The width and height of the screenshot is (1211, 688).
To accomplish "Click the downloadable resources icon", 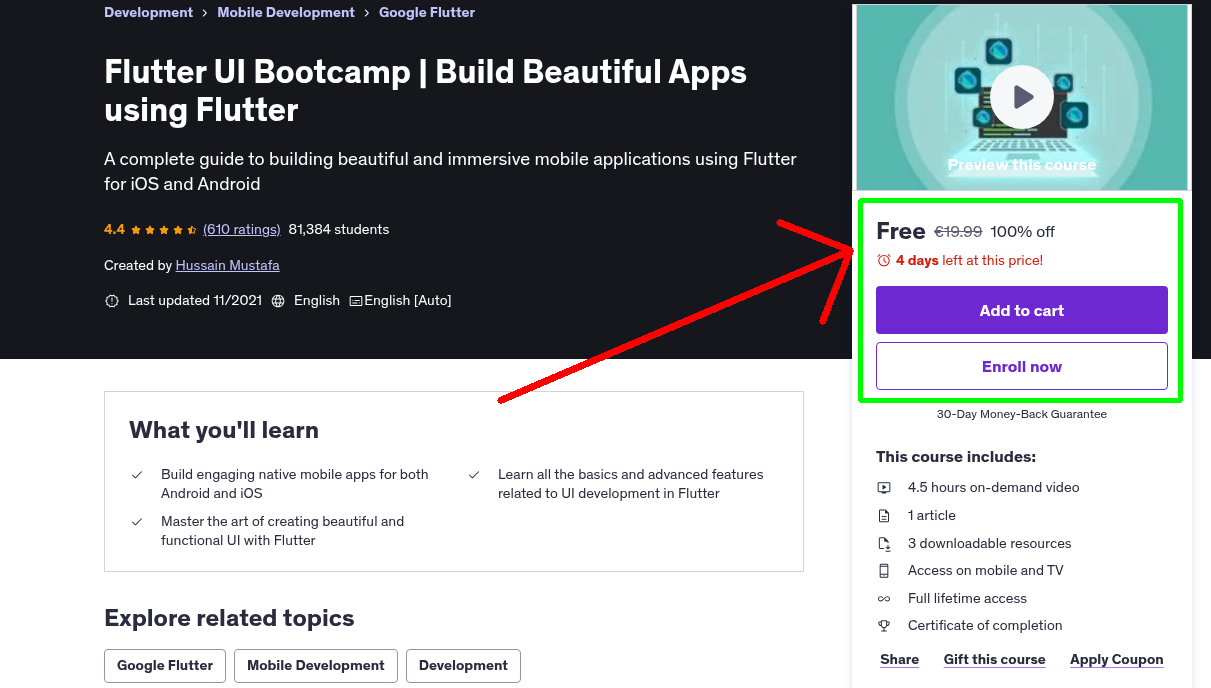I will (x=884, y=544).
